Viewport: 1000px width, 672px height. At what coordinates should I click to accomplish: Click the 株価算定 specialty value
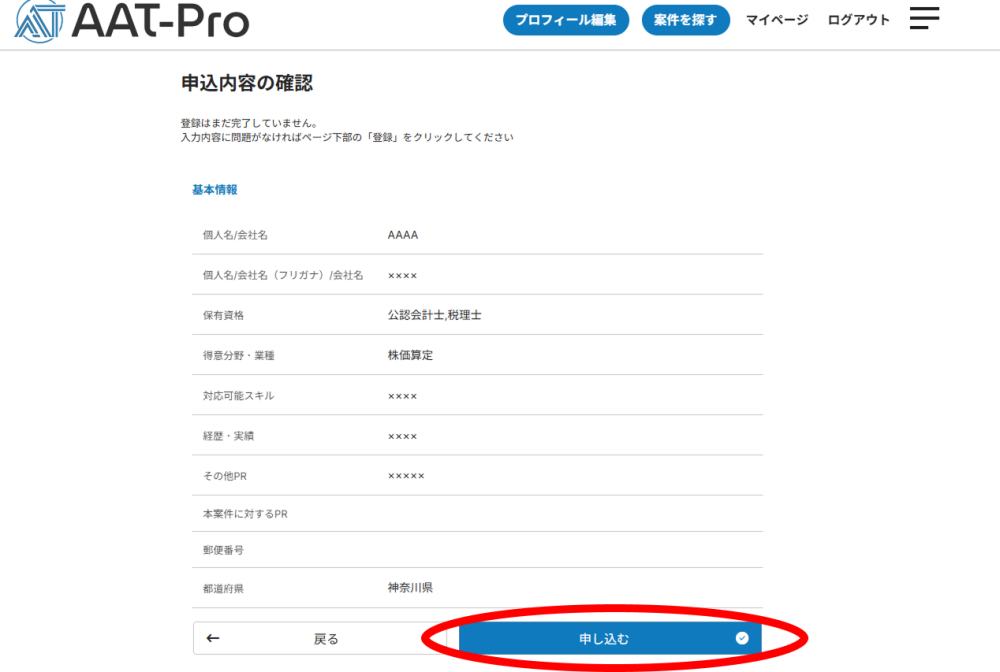click(410, 355)
